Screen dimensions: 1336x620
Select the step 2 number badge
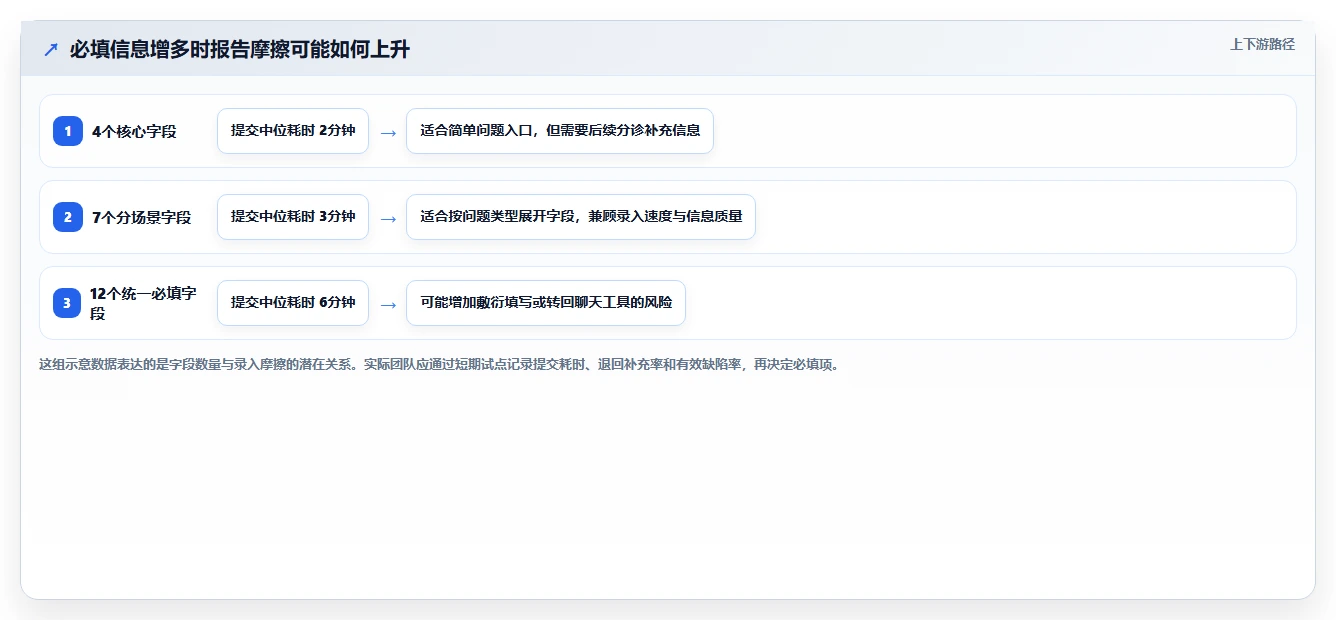(x=68, y=217)
